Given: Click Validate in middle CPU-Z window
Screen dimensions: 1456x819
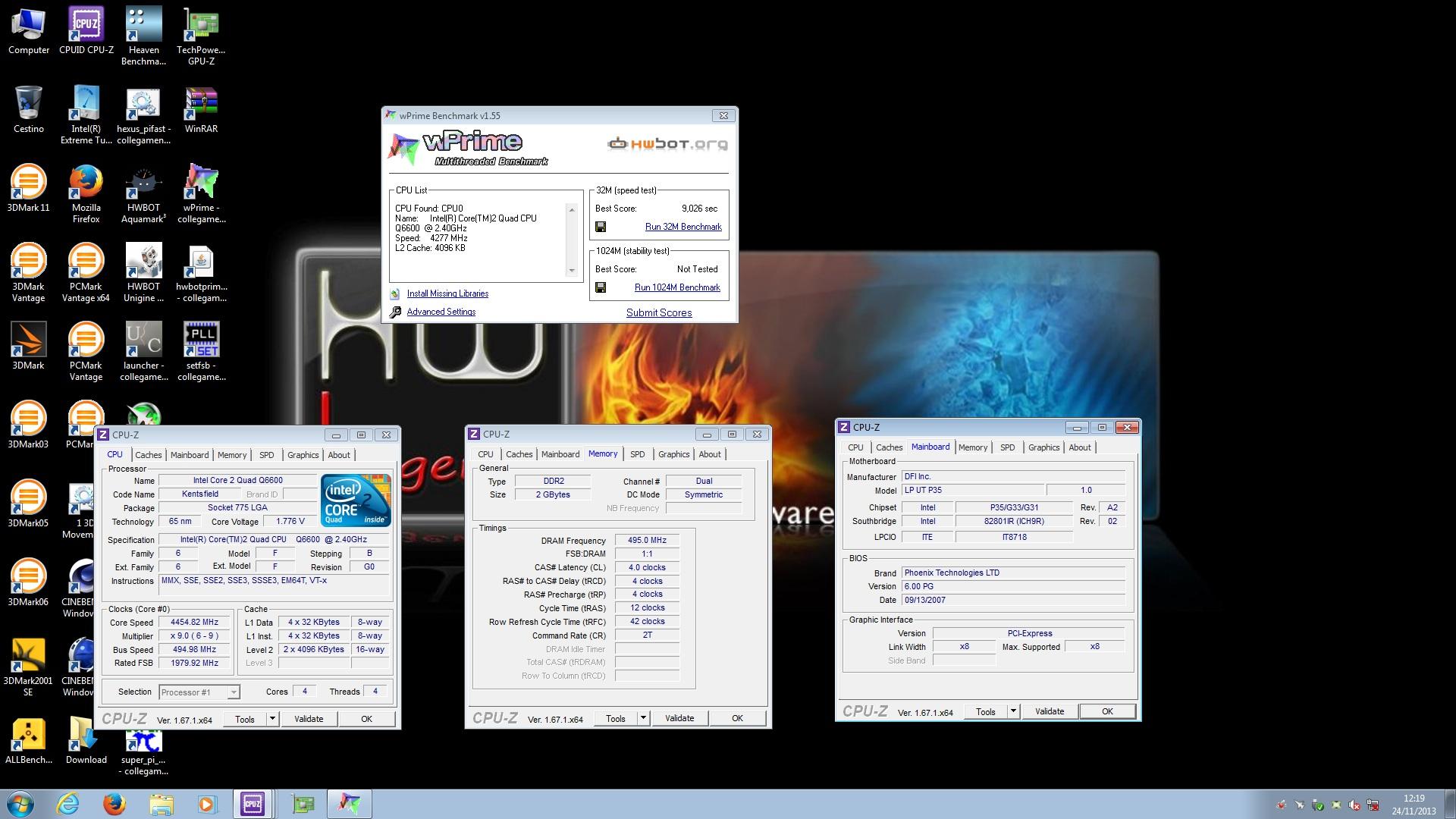Looking at the screenshot, I should tap(679, 718).
